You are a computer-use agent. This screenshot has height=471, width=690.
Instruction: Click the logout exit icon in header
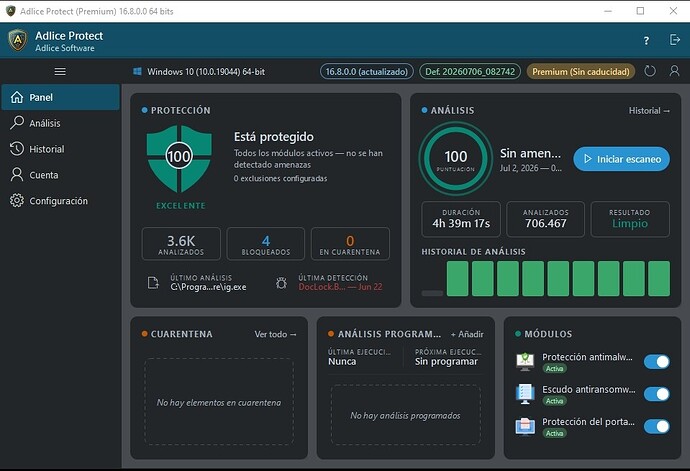click(675, 40)
